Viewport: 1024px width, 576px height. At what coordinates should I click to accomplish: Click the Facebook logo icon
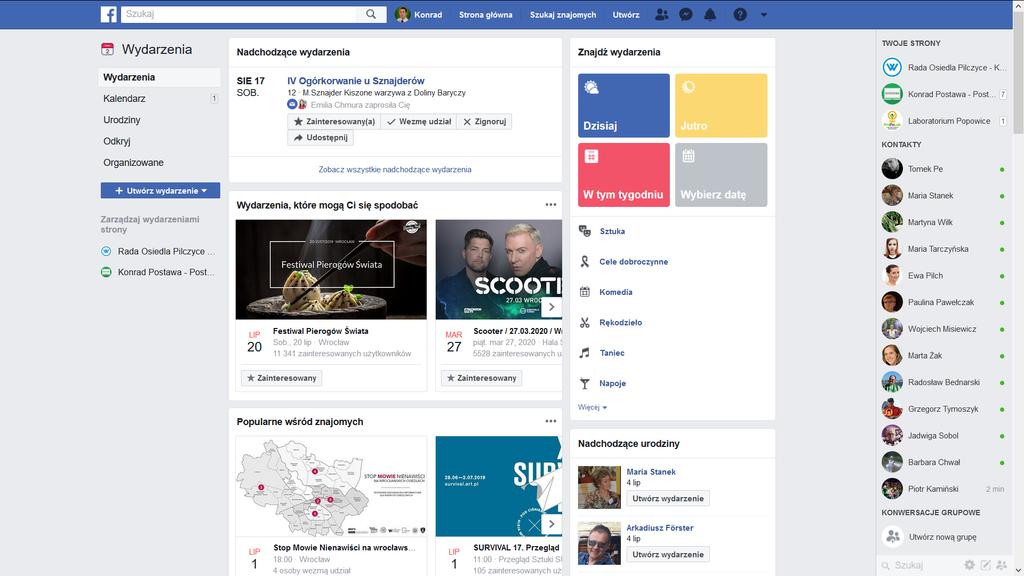point(108,14)
